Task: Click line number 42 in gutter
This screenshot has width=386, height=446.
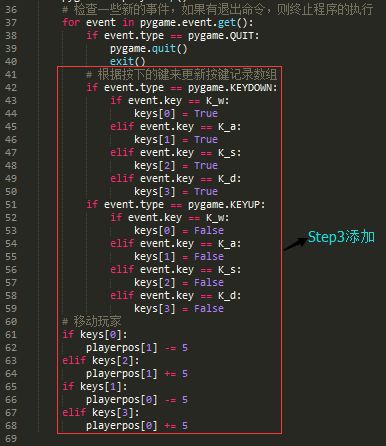Action: click(x=11, y=88)
